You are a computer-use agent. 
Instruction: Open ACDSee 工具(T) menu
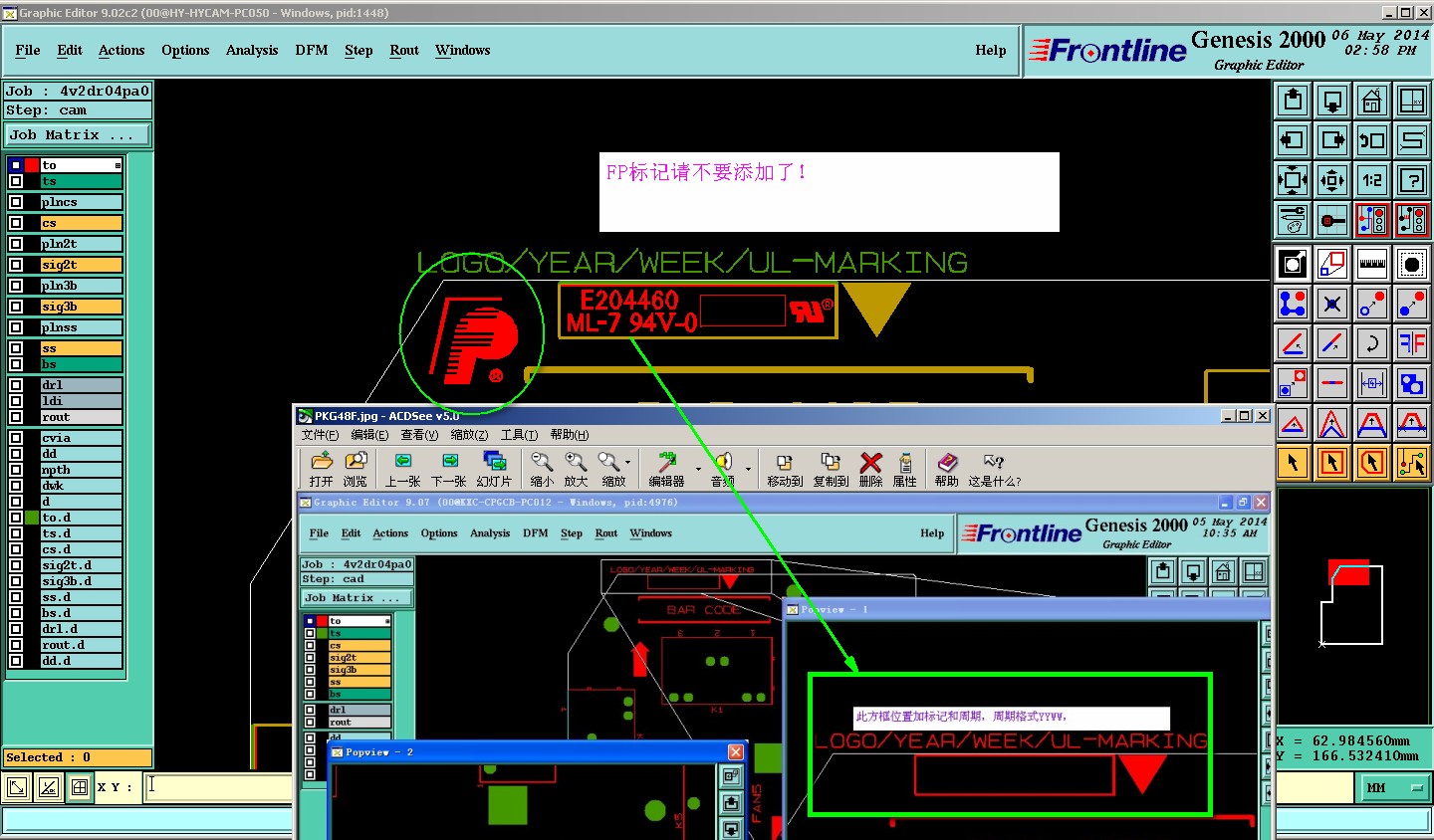(x=519, y=435)
